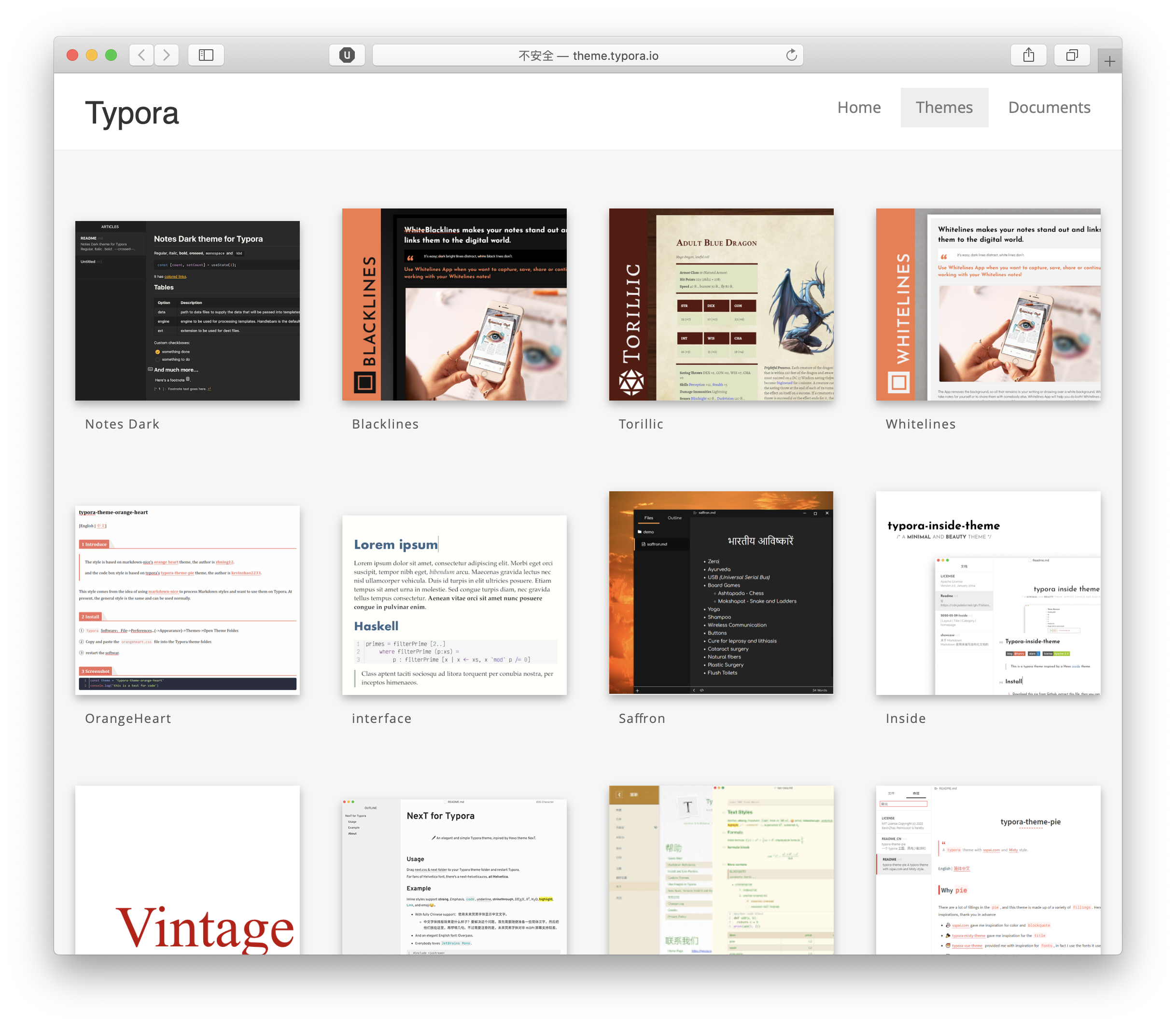Click the Whitelines theme title link
This screenshot has width=1176, height=1026.
pyautogui.click(x=920, y=424)
